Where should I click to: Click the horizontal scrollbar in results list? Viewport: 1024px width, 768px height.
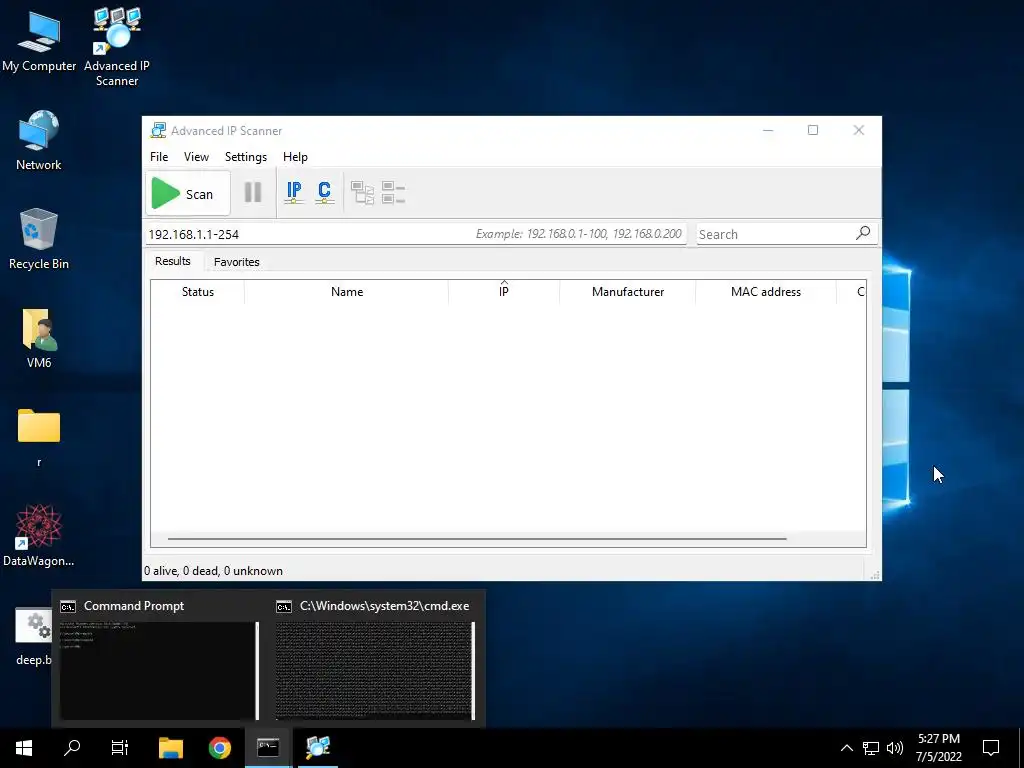click(x=477, y=539)
